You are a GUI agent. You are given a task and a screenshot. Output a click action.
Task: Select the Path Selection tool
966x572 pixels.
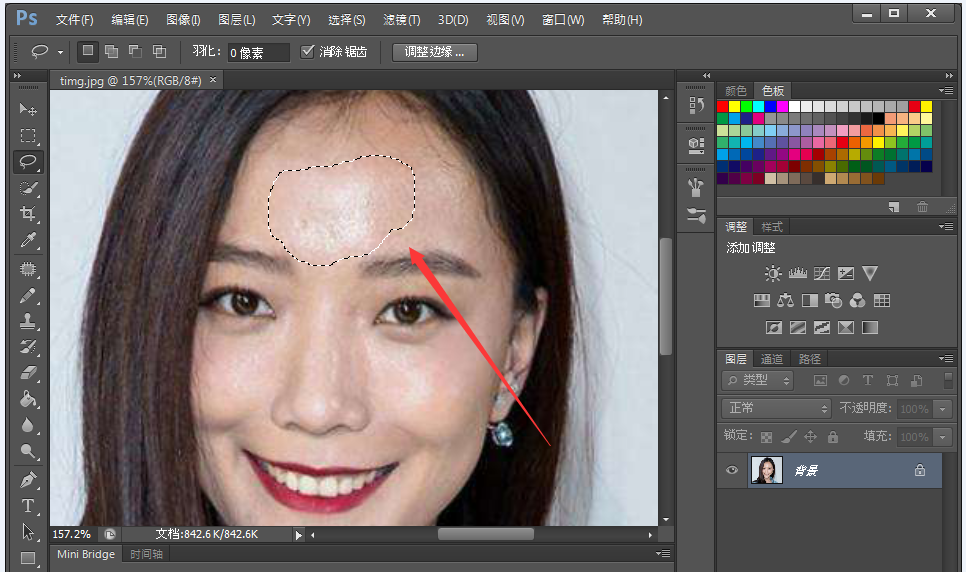pos(28,531)
